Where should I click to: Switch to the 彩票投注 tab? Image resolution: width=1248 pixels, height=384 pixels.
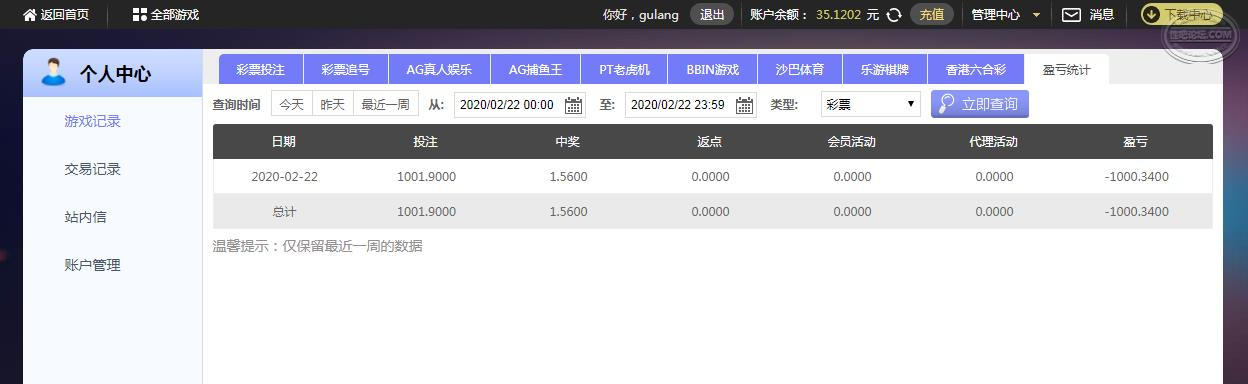261,69
